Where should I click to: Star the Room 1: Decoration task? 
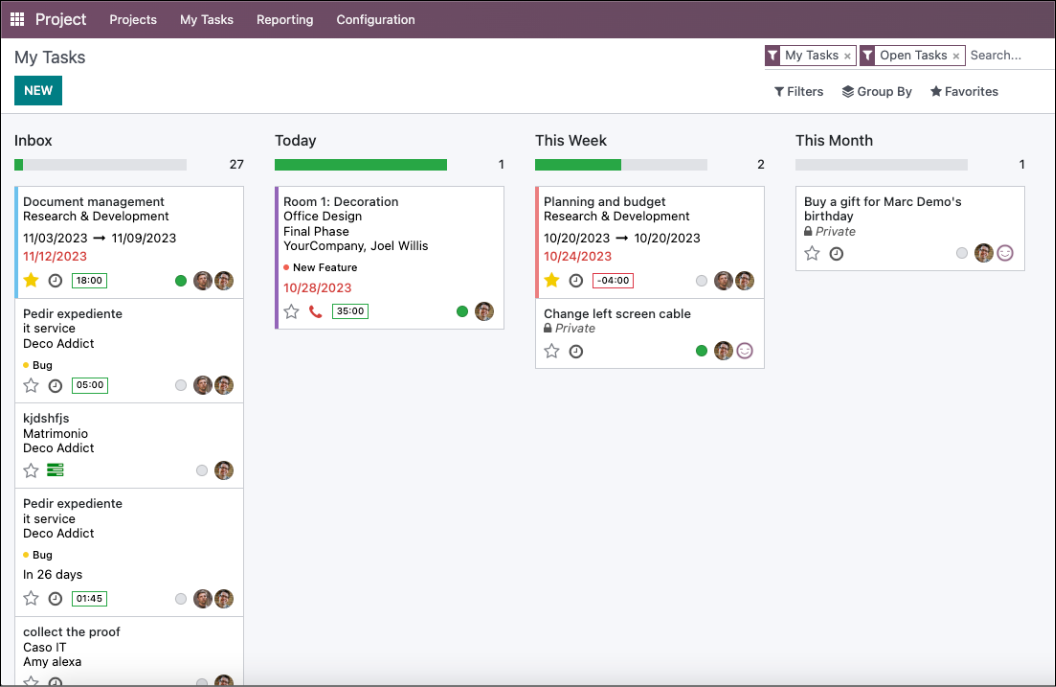coord(291,312)
